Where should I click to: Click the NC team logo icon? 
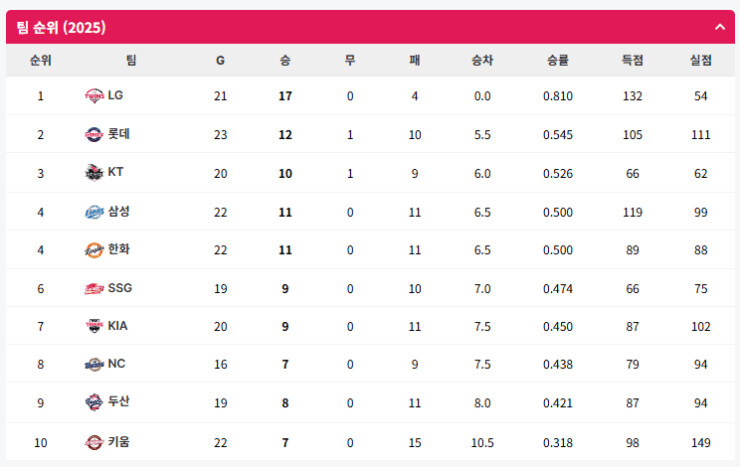(94, 364)
